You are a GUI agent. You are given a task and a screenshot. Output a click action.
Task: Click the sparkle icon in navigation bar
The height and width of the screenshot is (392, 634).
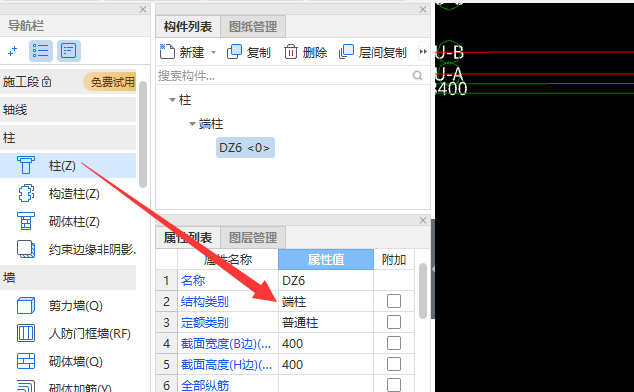(13, 51)
